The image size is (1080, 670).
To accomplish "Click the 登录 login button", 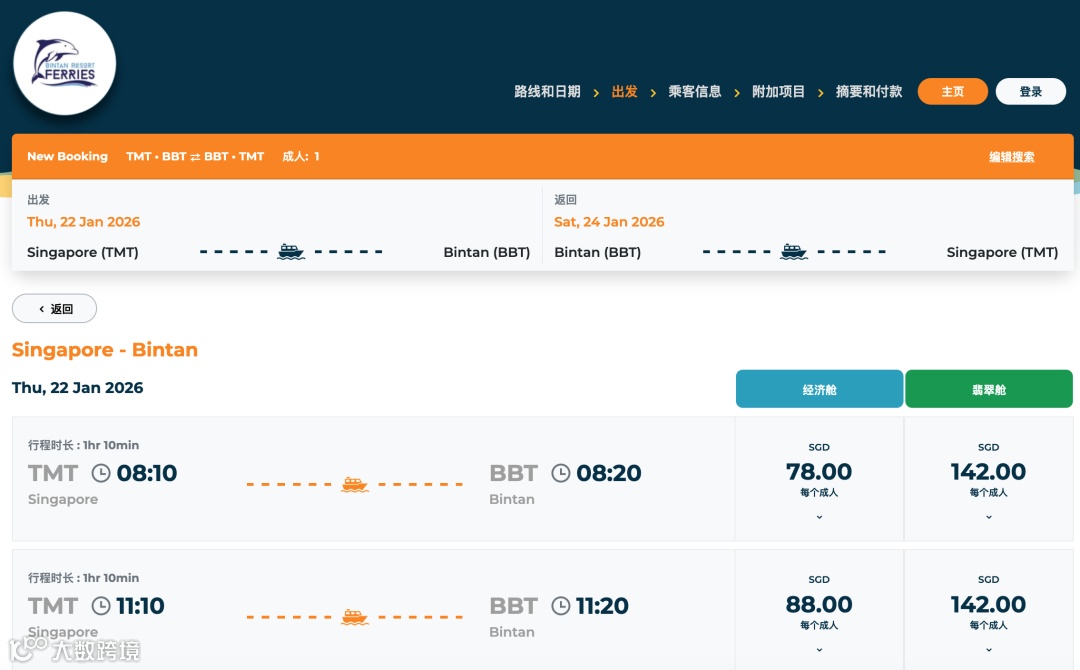I will tap(1031, 92).
